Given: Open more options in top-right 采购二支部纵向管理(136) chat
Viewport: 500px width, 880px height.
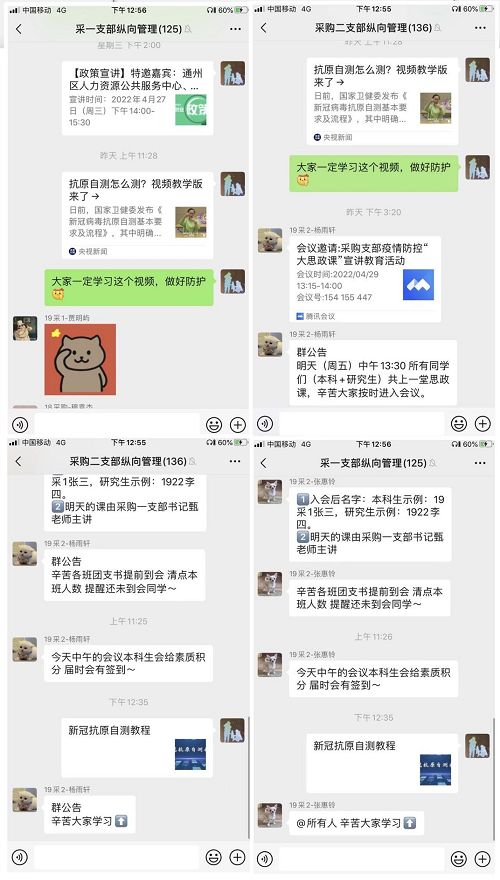Looking at the screenshot, I should [x=480, y=28].
